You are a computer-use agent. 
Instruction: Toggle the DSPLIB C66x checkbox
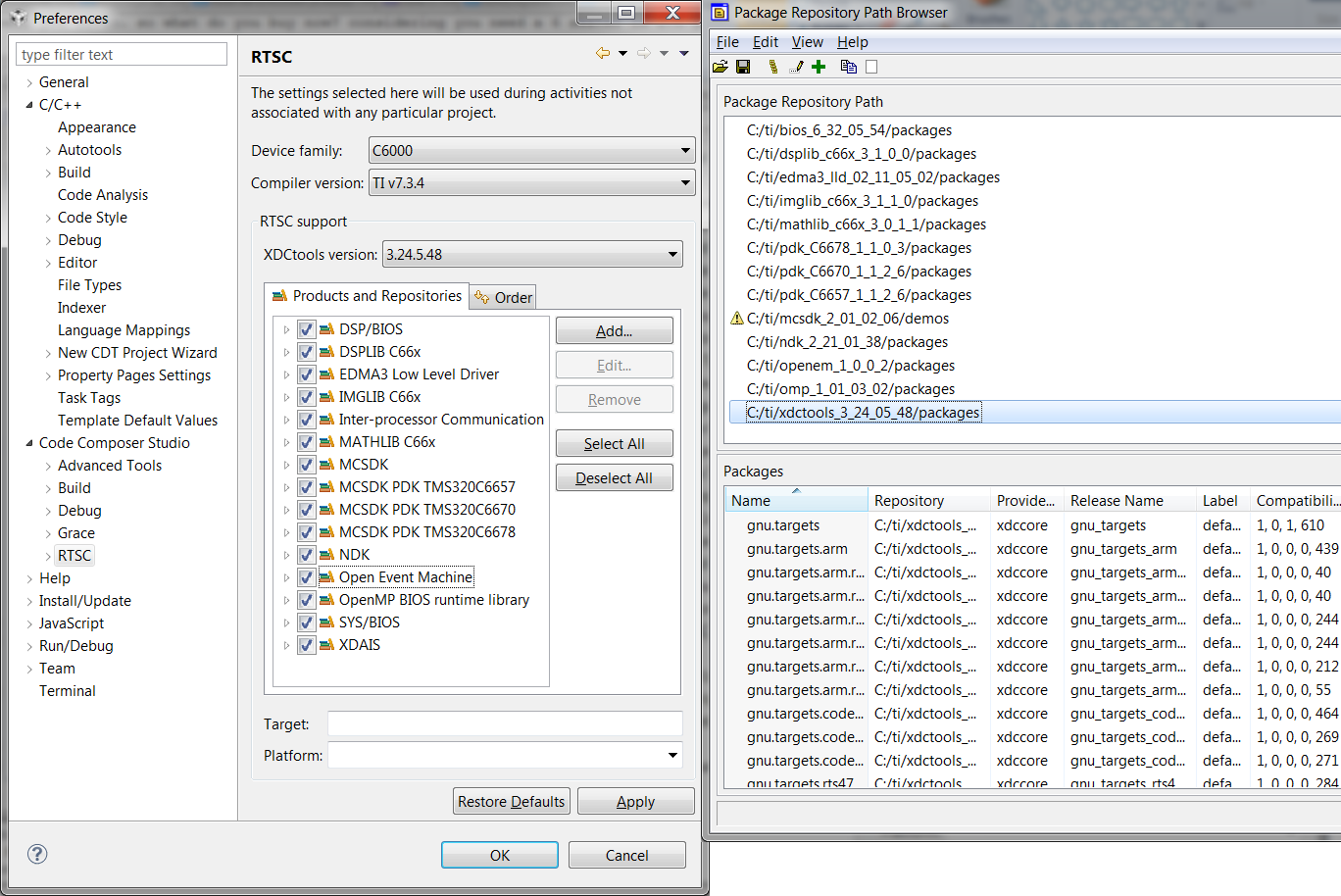point(306,352)
